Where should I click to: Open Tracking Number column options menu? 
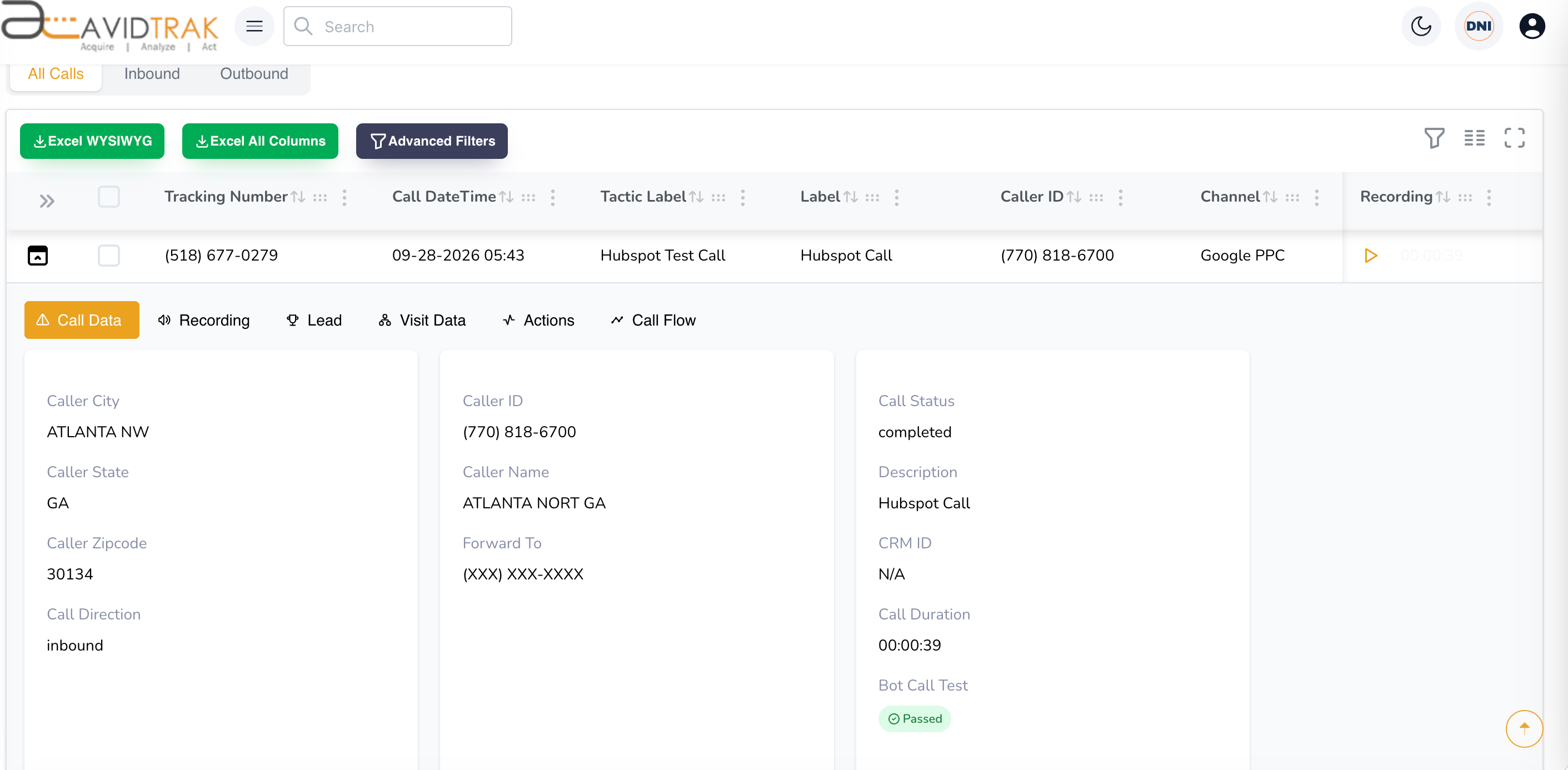[x=344, y=197]
